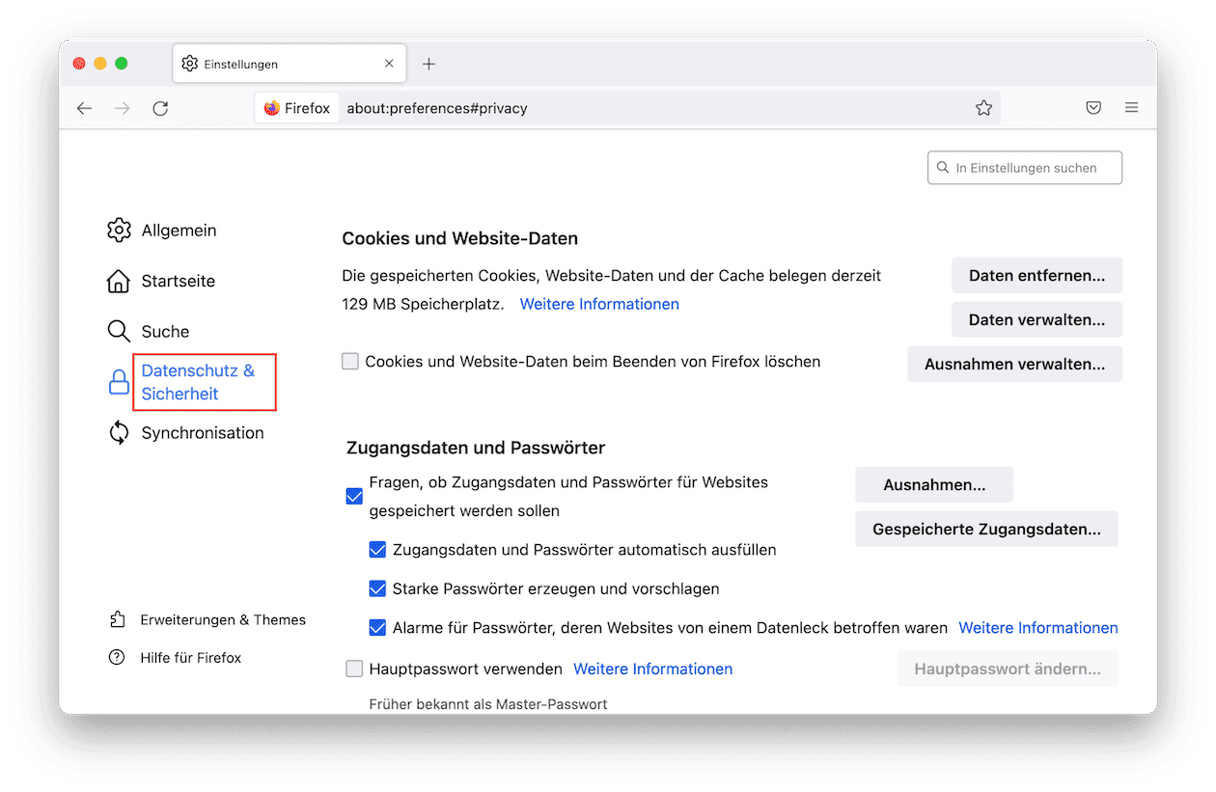This screenshot has width=1216, height=792.
Task: Click the Startseite house icon
Action: tap(119, 281)
